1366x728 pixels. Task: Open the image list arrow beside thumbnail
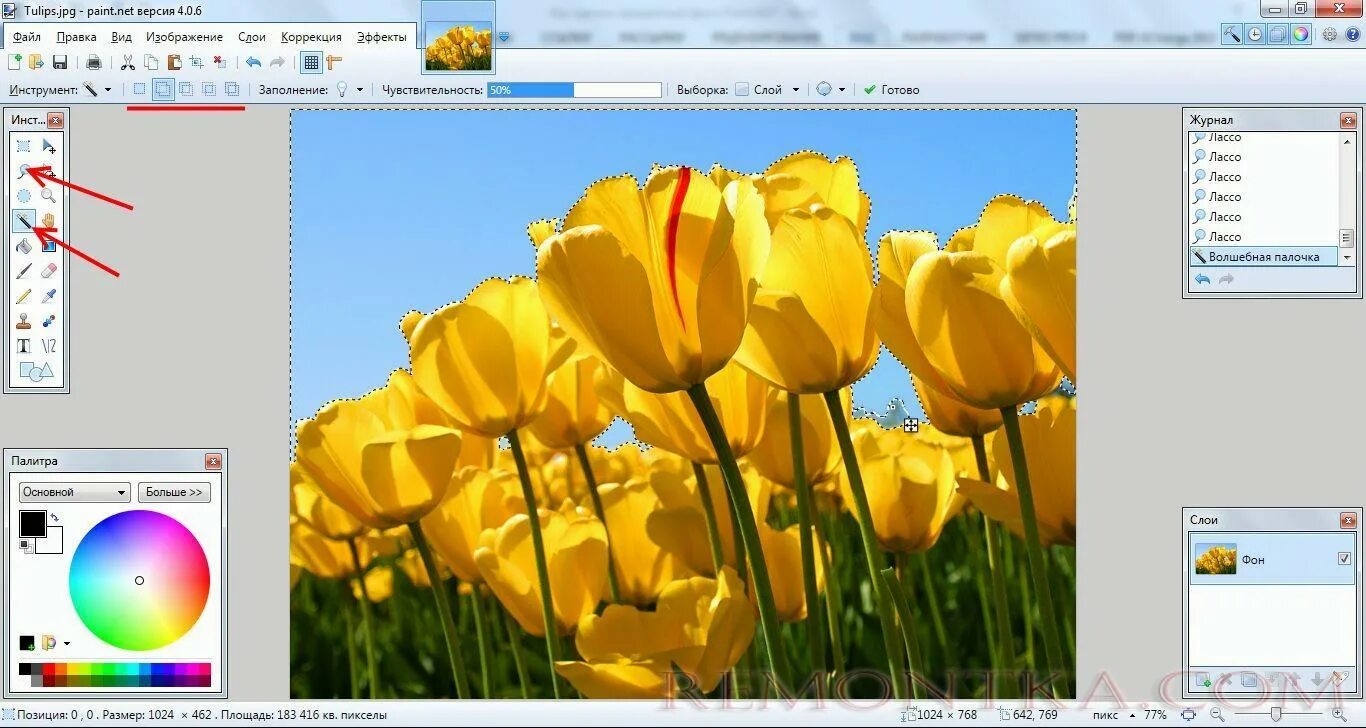504,37
